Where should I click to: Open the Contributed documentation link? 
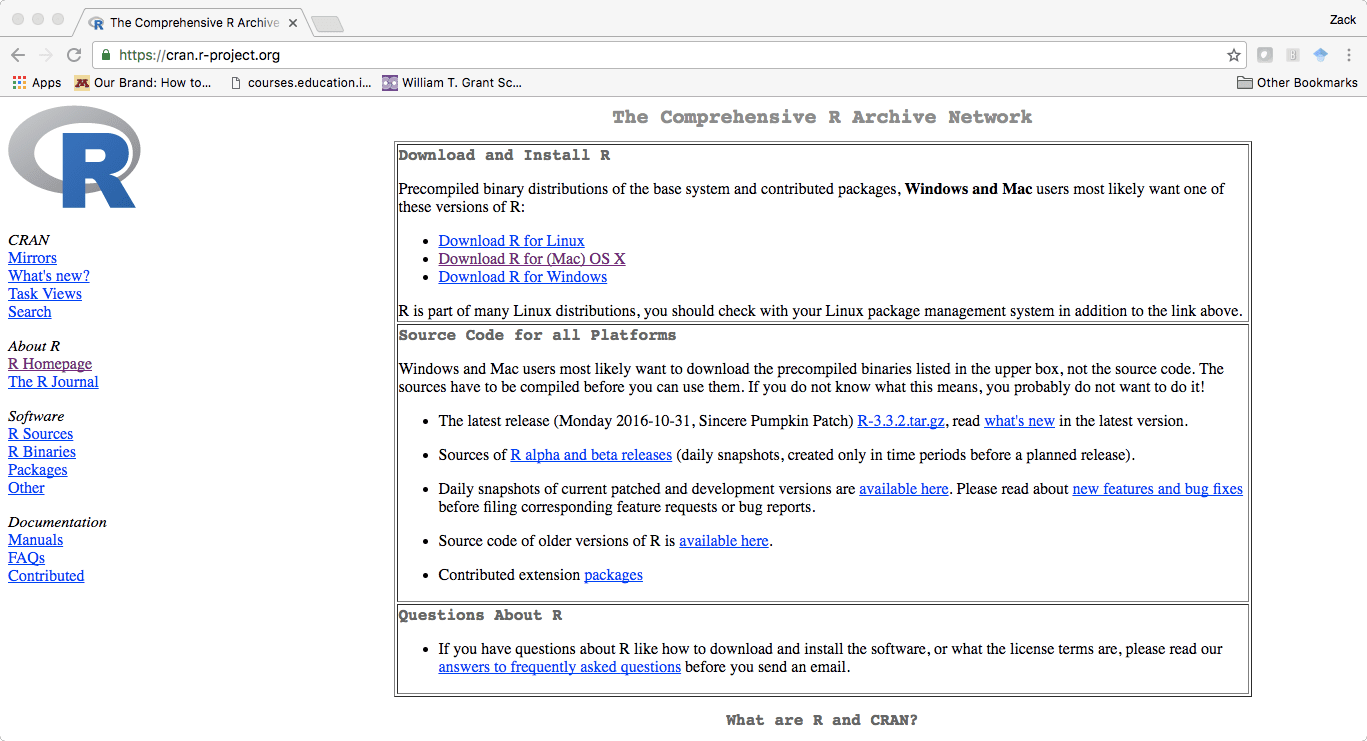[x=46, y=576]
